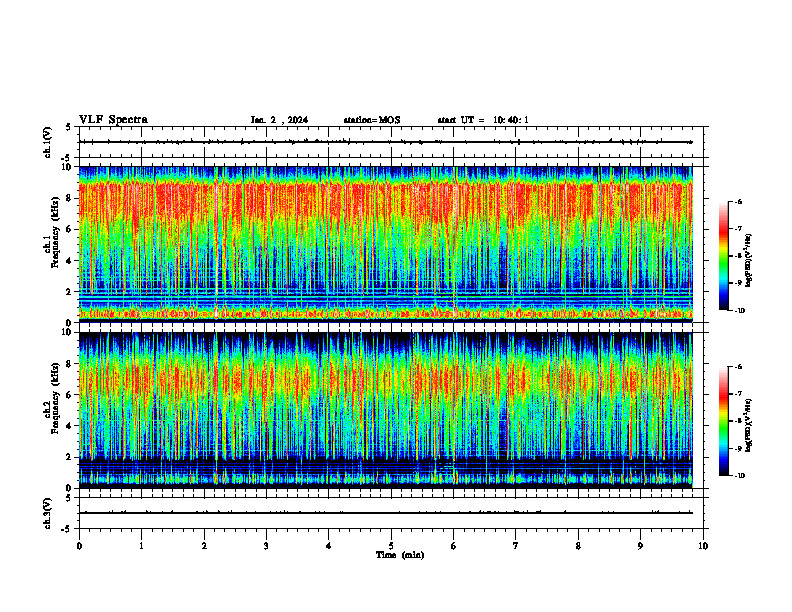Click the 'ch.3(V)' waveform axis label
Screen dimensions: 792x612
[x=47, y=513]
